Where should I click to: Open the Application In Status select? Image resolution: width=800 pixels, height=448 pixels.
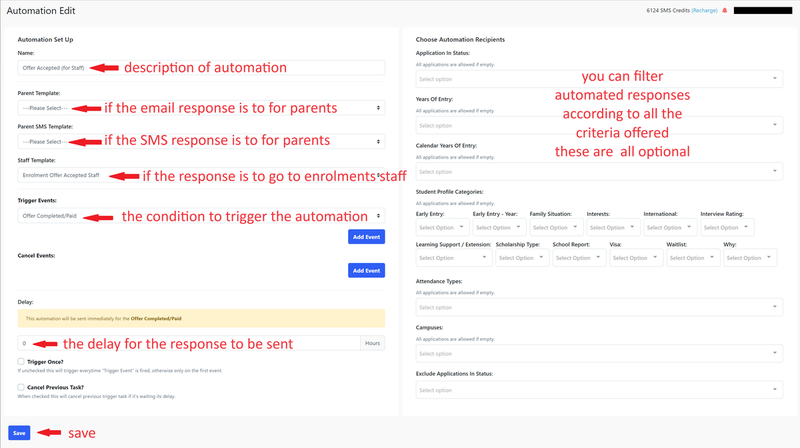point(599,79)
